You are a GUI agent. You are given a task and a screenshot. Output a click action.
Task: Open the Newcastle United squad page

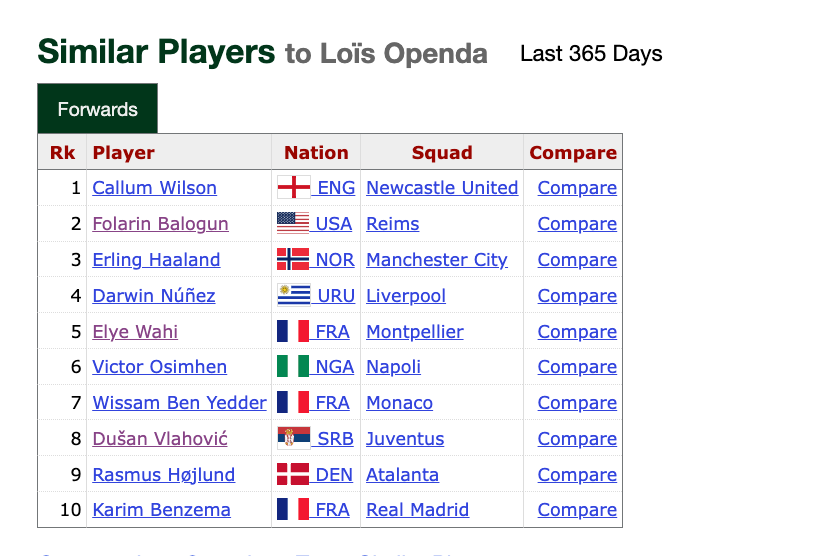(442, 188)
